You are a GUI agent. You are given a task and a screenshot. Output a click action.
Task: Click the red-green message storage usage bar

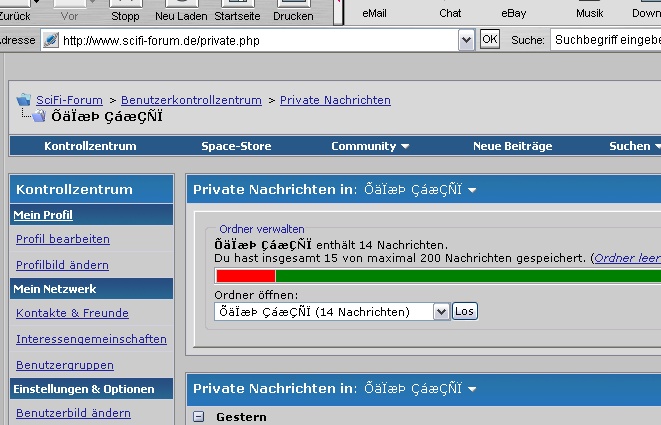tap(437, 275)
